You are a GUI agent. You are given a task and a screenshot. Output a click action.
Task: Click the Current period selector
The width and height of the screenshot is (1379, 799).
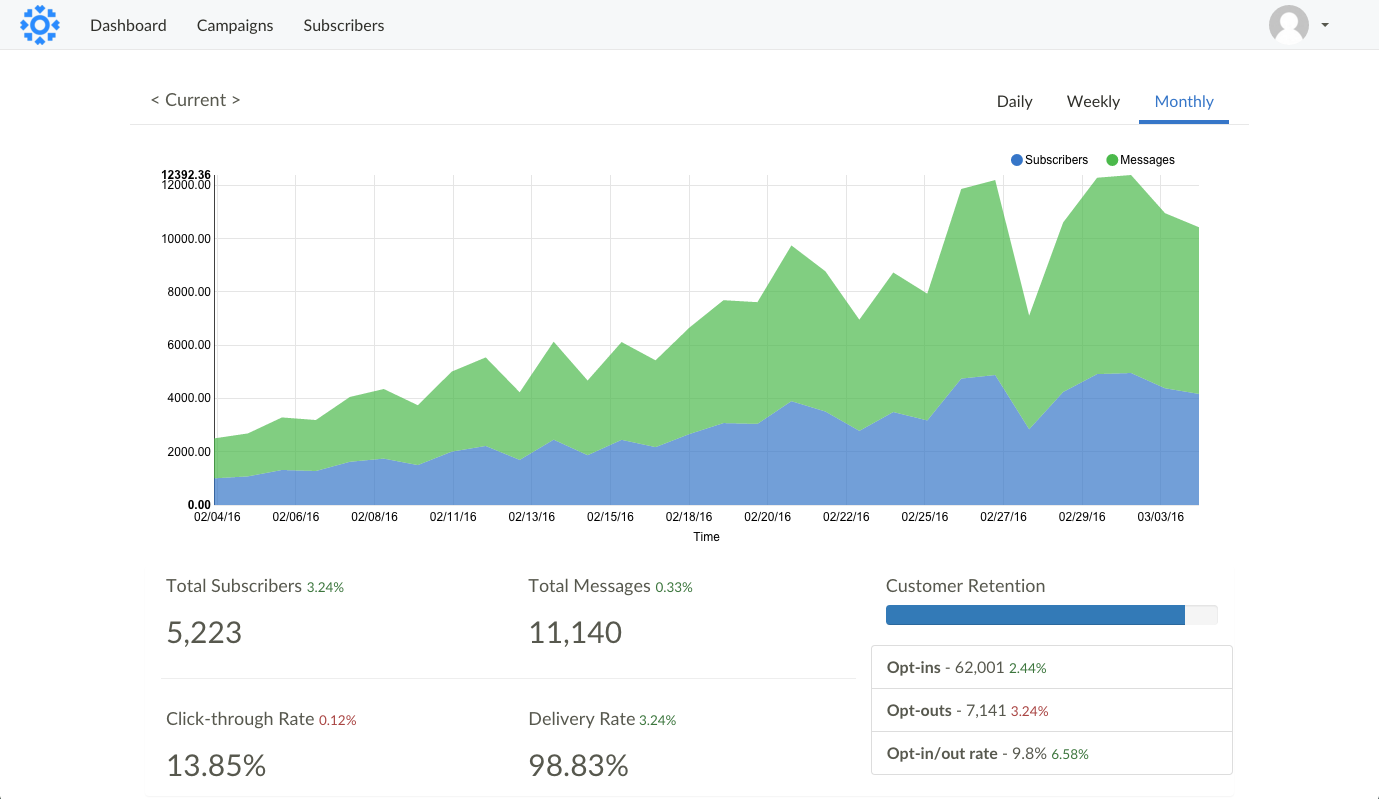[x=195, y=100]
